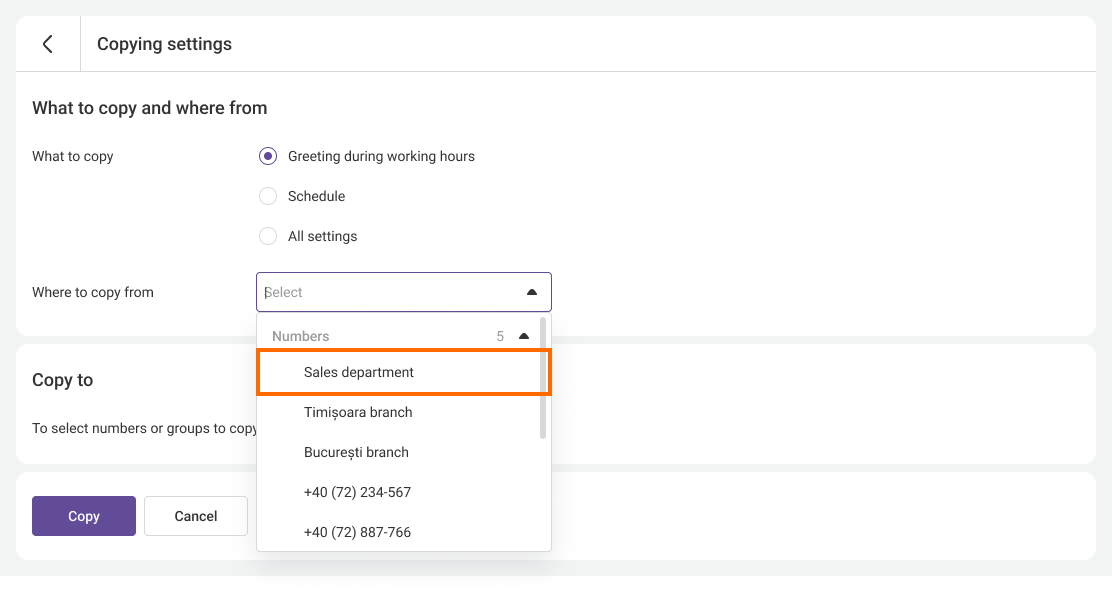Enable the All settings radio button
The image size is (1112, 600).
tap(268, 236)
